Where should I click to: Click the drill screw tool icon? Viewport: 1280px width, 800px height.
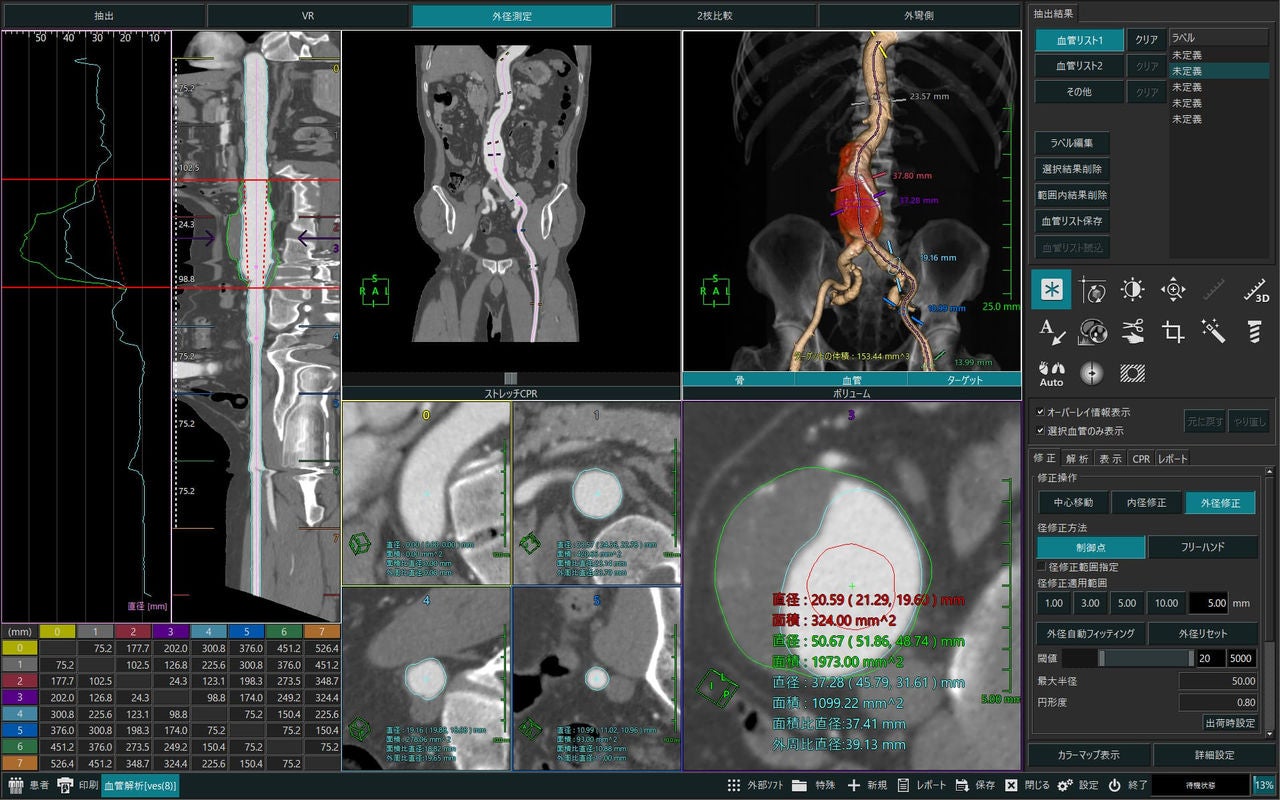coord(1255,331)
